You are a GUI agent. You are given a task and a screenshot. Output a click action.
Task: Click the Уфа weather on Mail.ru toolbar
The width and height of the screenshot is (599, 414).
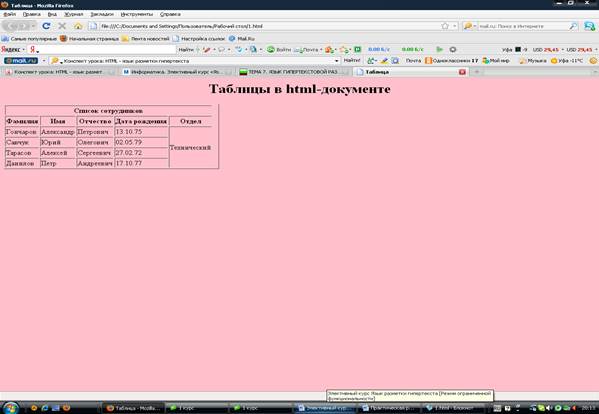coord(567,61)
